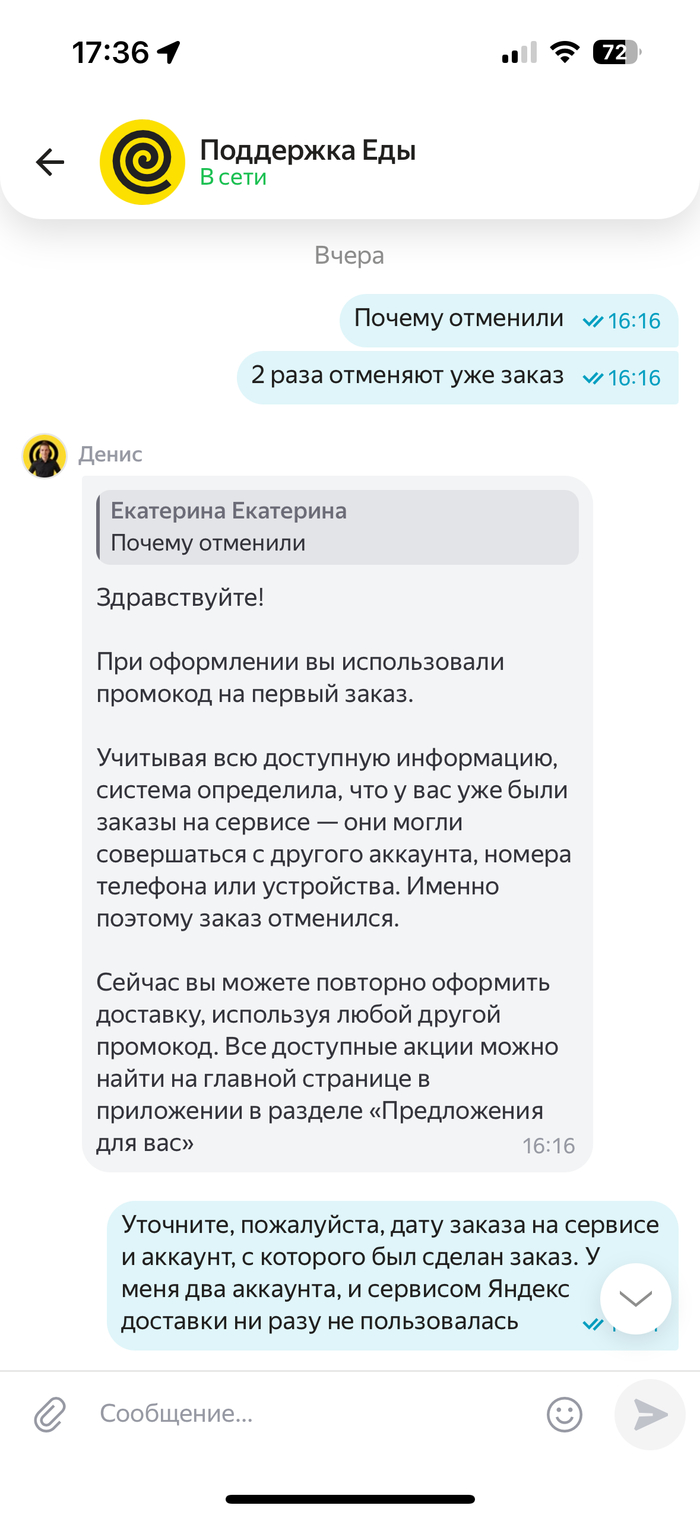Tap the paperclip attachment icon

coord(50,1413)
